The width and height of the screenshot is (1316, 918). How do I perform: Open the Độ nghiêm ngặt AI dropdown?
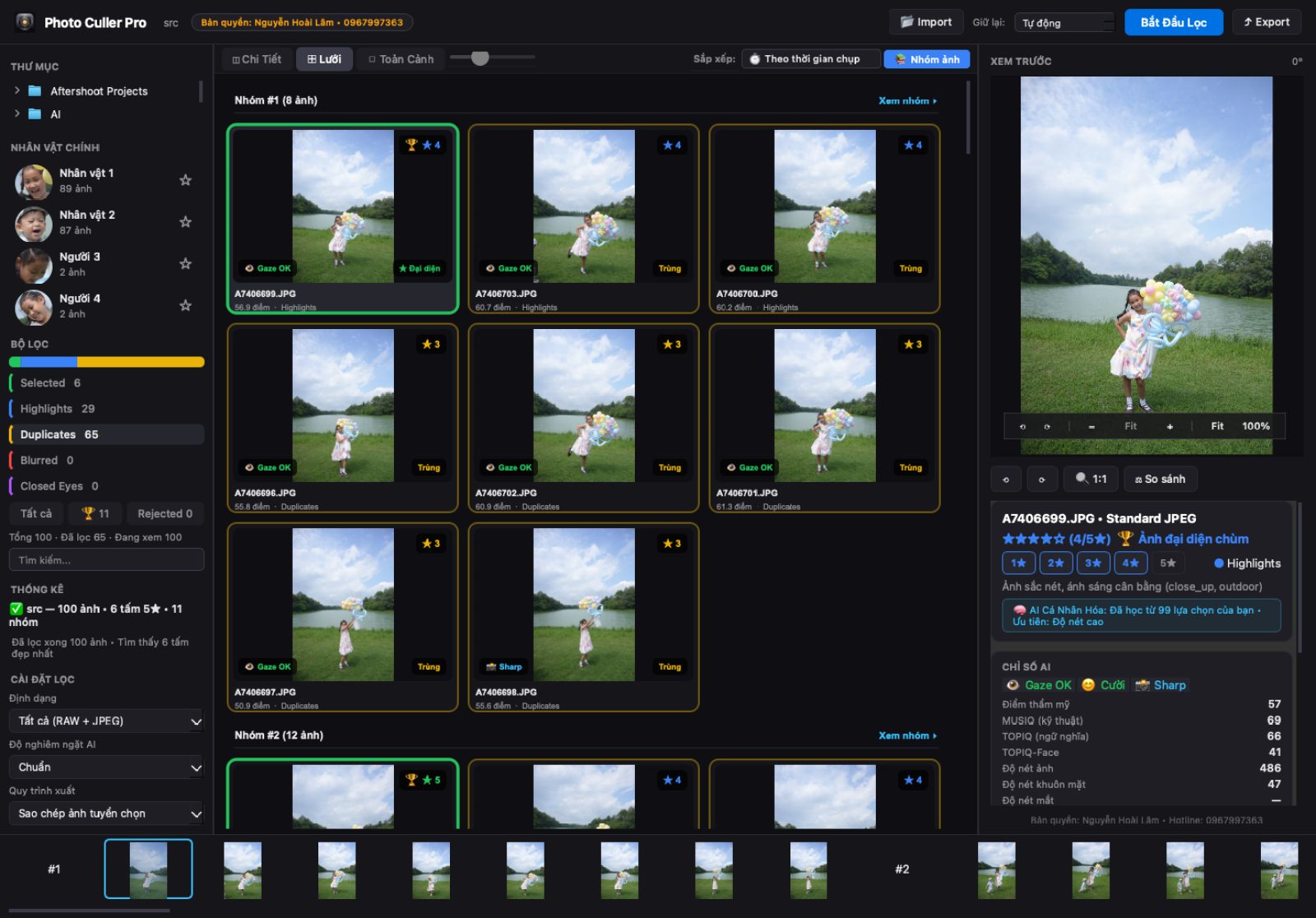click(106, 767)
